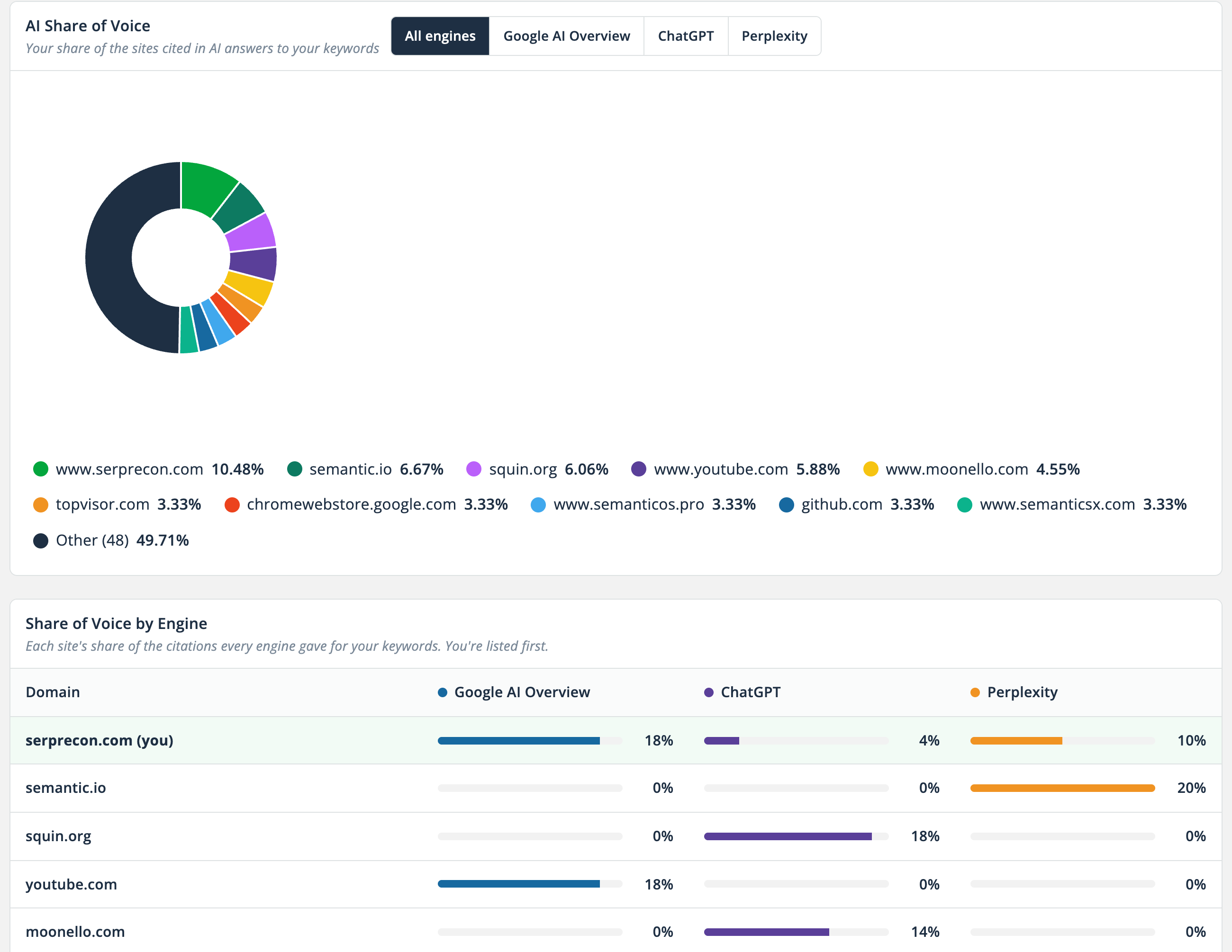
Task: Click the github.com blue legend dot
Action: pos(787,505)
